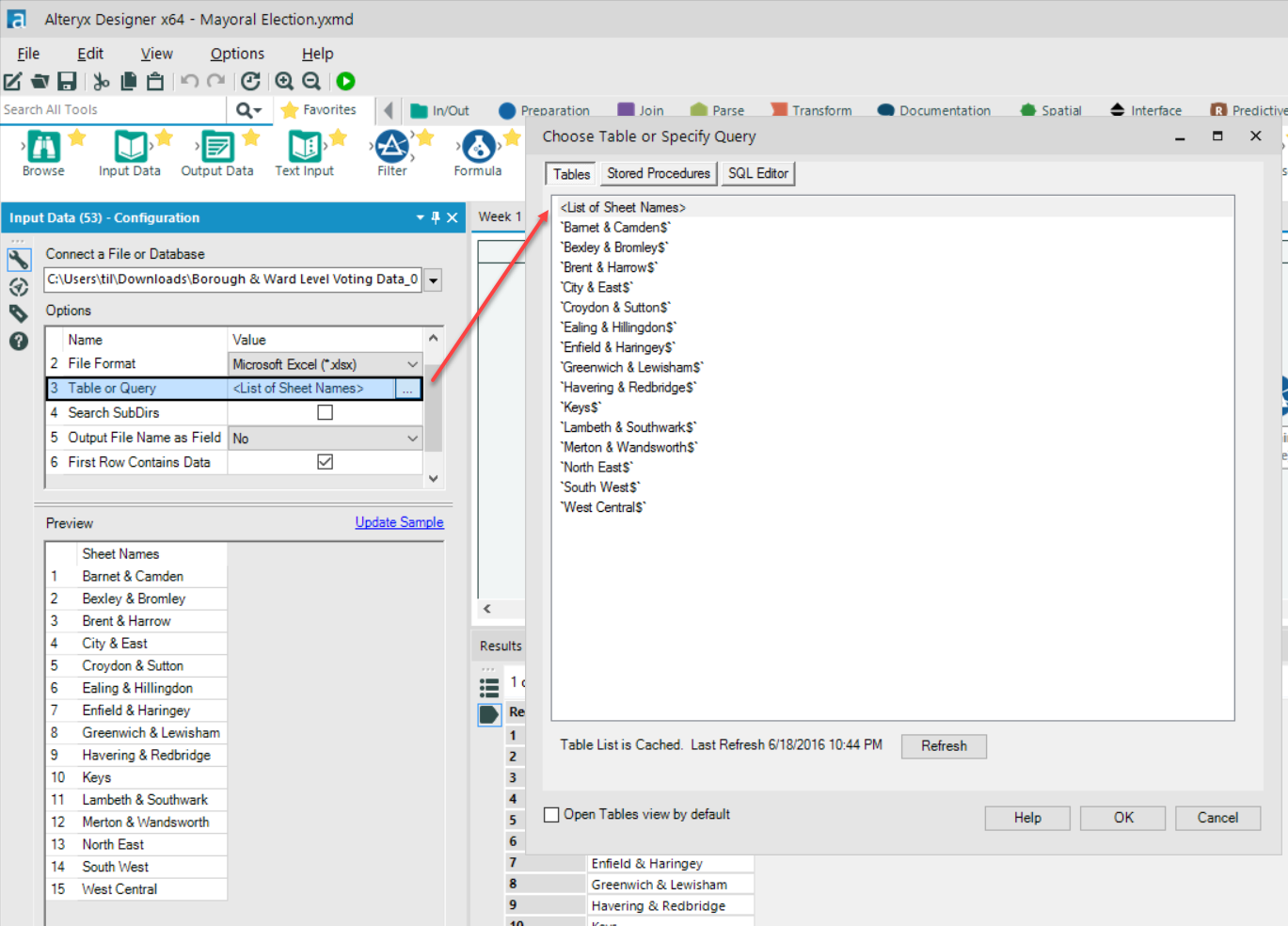Click the file path input field
The height and width of the screenshot is (926, 1288).
(233, 279)
